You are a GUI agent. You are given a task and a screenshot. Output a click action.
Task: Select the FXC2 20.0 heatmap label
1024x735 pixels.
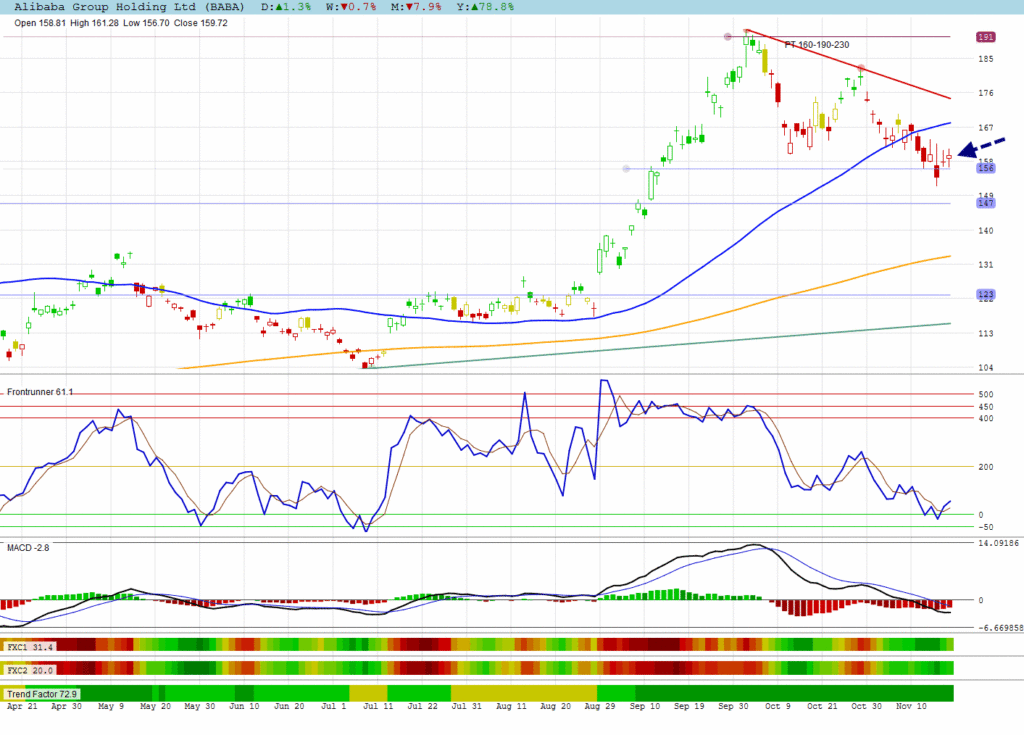point(30,668)
